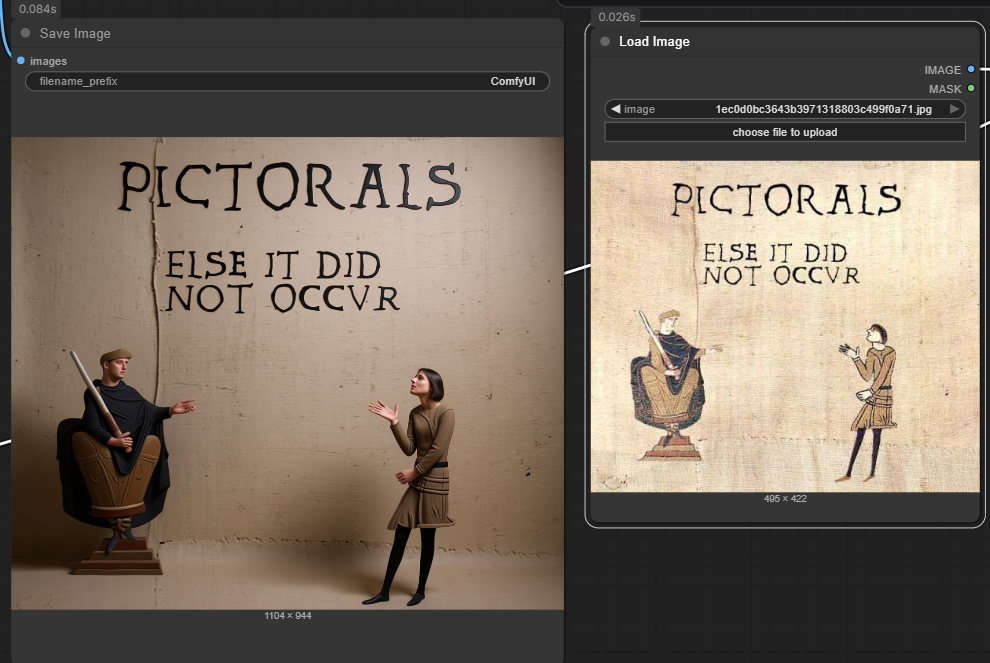This screenshot has width=990, height=663.
Task: Collapse the Load Image node via its dot
Action: tap(605, 41)
